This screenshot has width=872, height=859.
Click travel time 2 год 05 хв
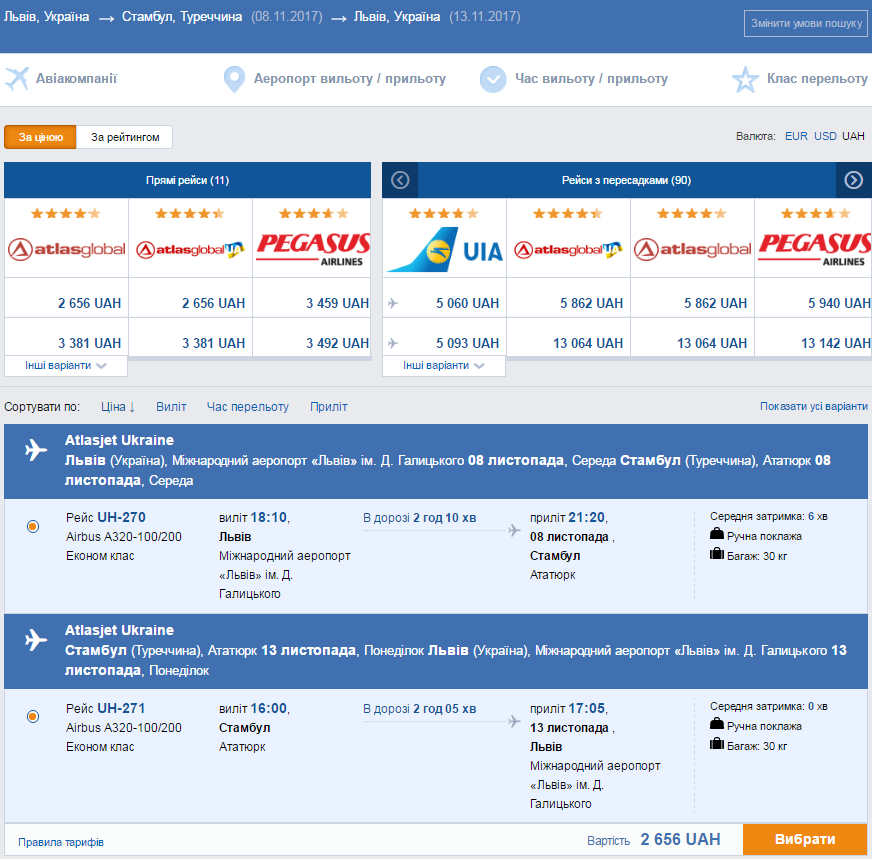444,708
